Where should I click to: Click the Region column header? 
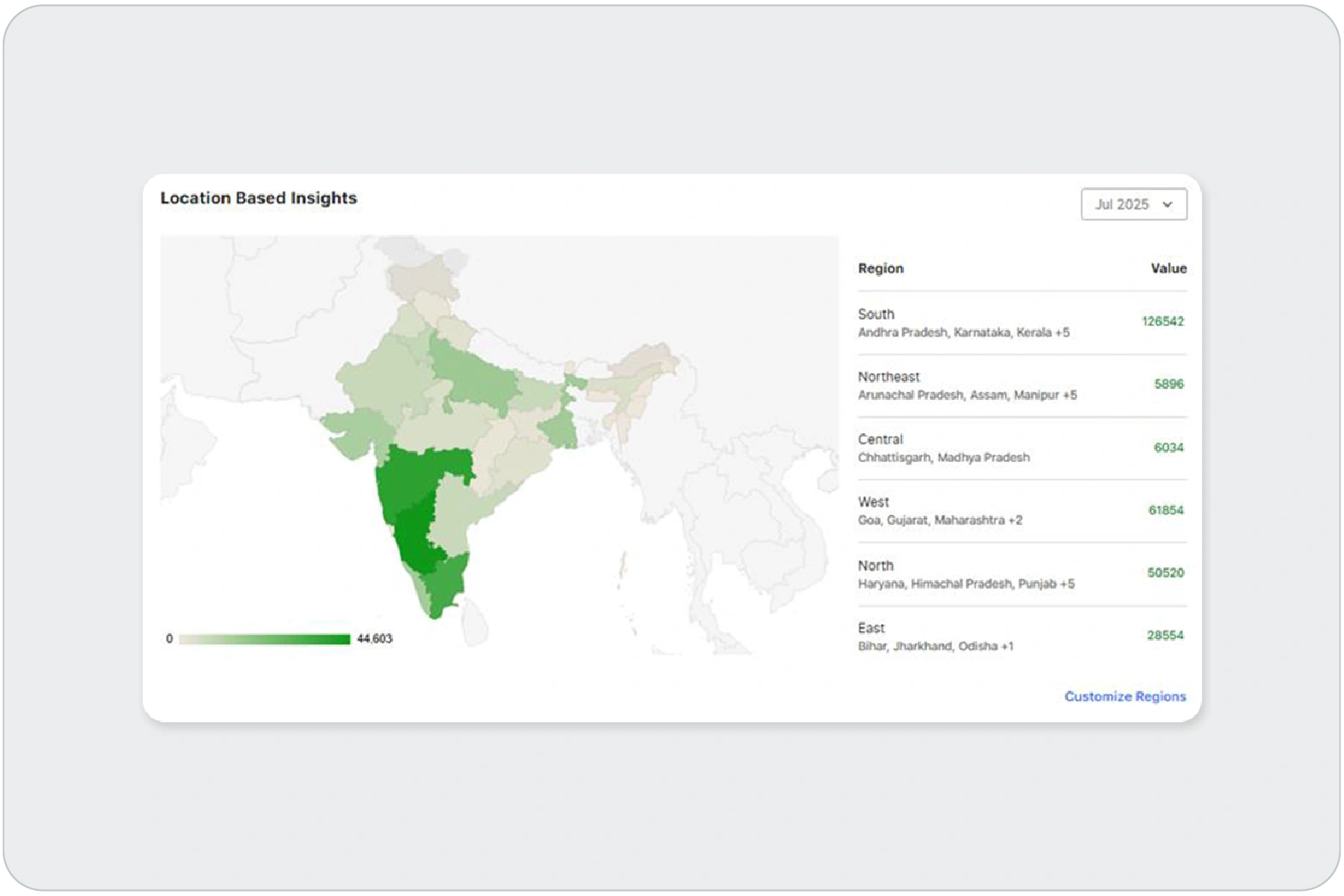[x=881, y=268]
